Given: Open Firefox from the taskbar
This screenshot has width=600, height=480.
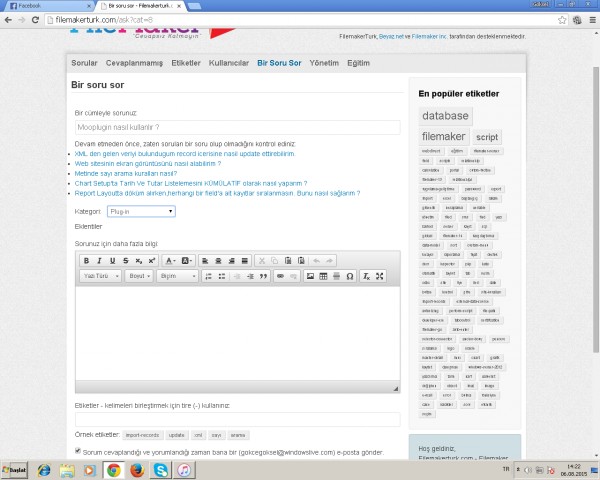Looking at the screenshot, I should click(137, 470).
